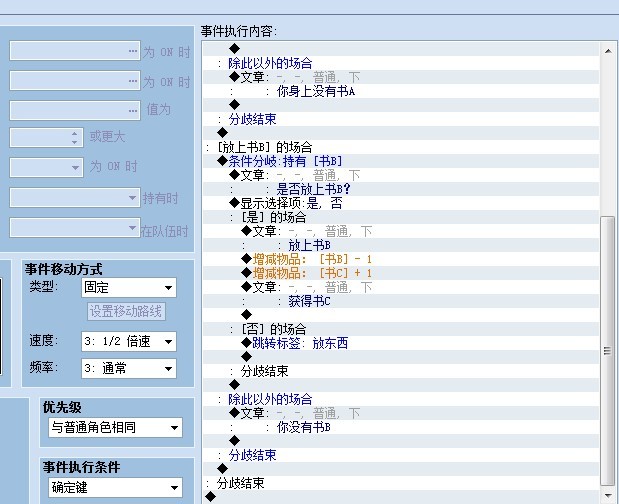
Task: Click the event list scrollbar thumb
Action: pyautogui.click(x=608, y=350)
